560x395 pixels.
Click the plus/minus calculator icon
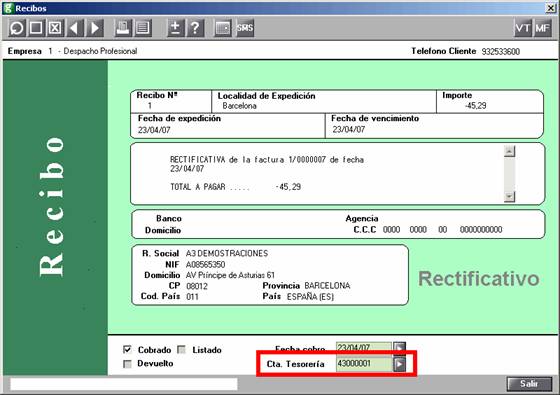[x=176, y=28]
